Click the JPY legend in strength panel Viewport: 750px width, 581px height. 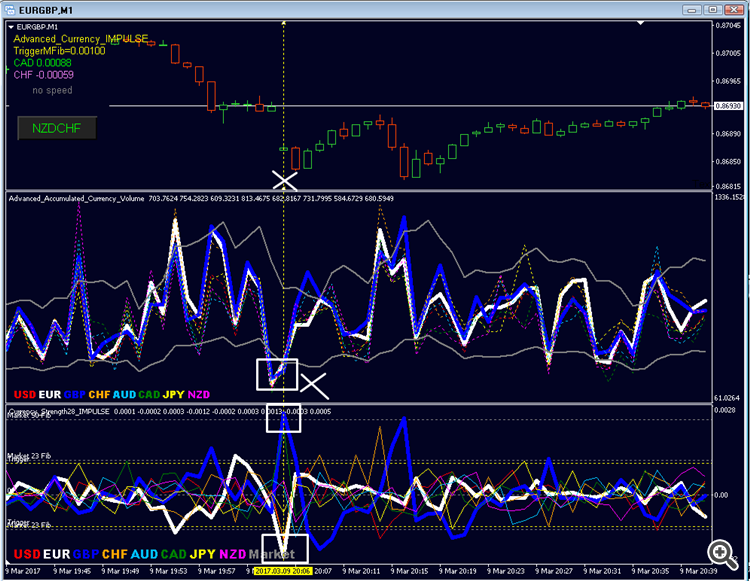point(203,554)
